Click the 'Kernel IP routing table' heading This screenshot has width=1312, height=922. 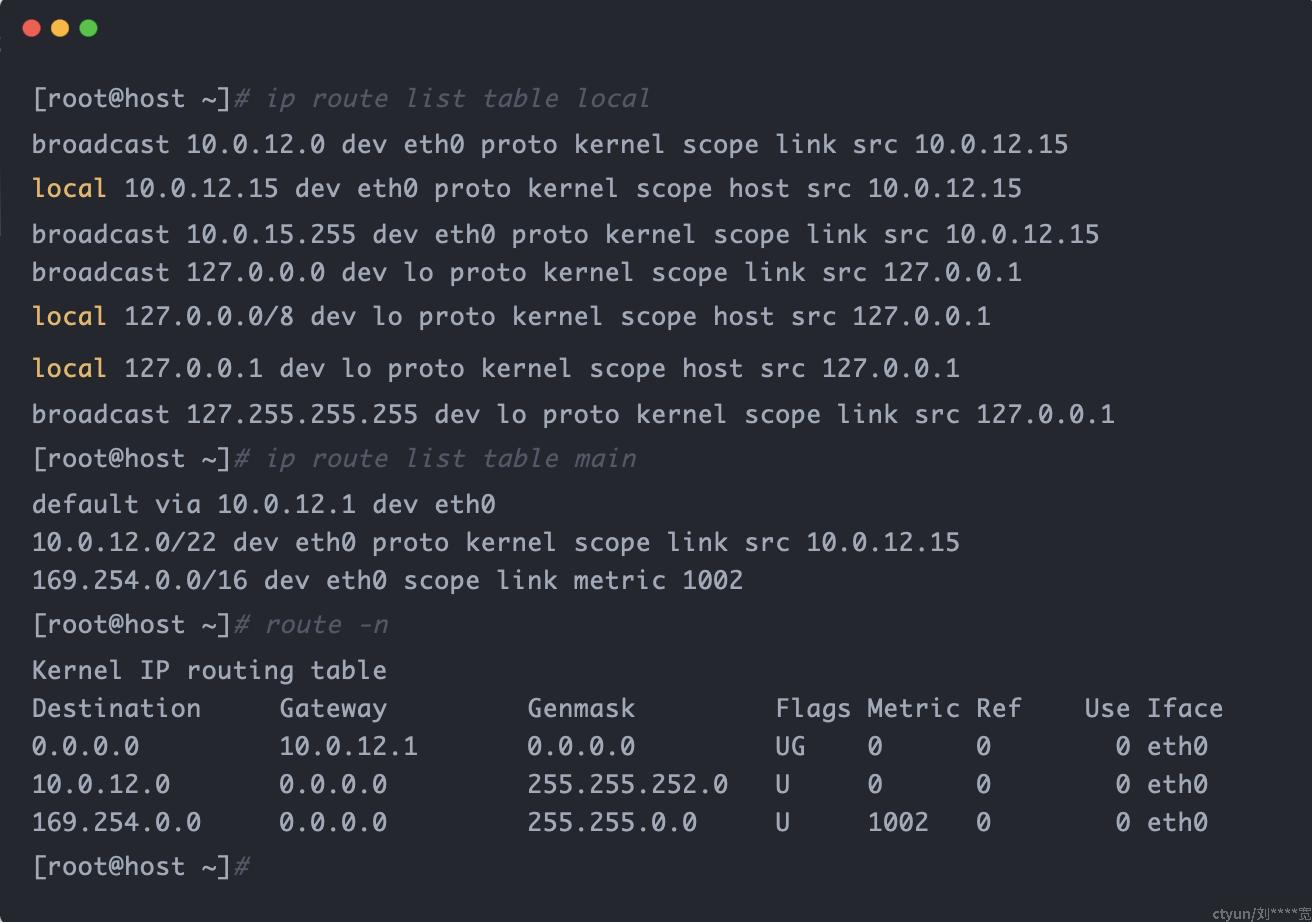(209, 670)
